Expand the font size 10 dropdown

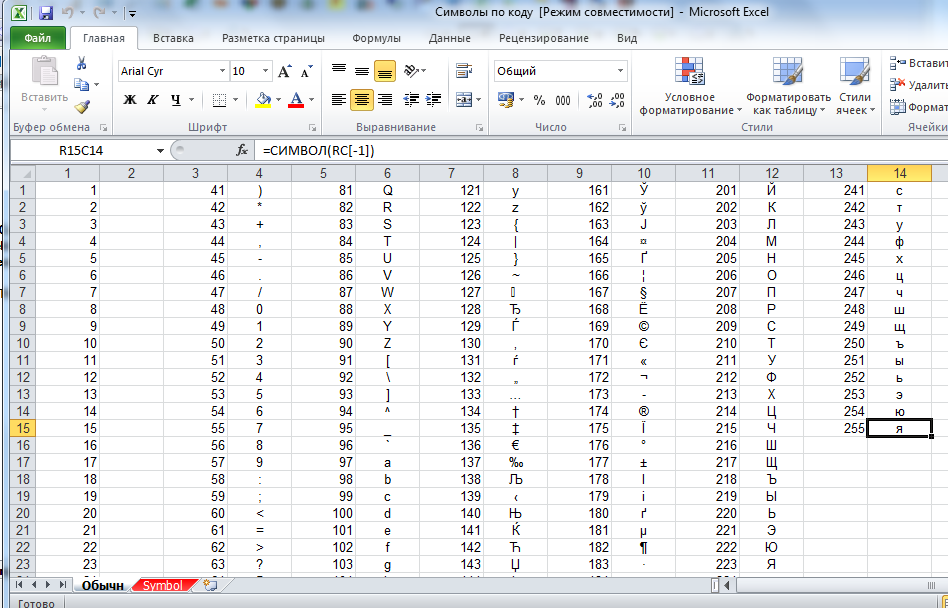pos(265,71)
